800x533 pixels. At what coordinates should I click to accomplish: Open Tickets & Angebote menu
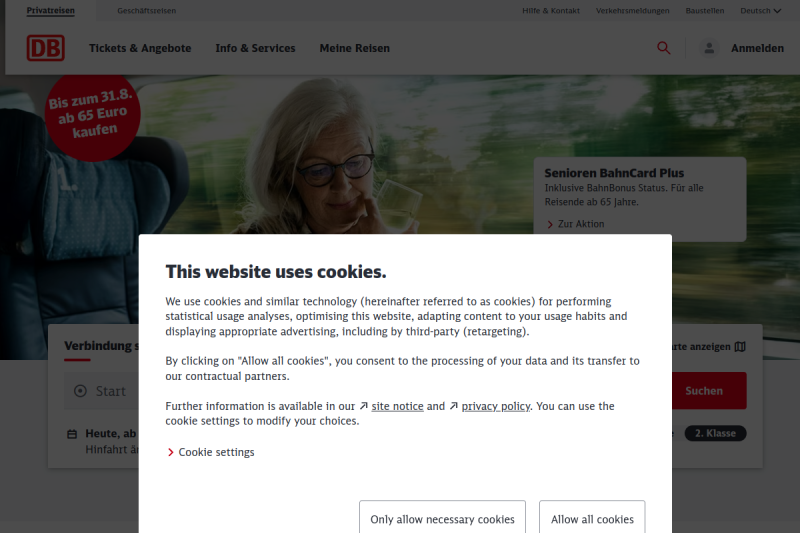(x=140, y=48)
